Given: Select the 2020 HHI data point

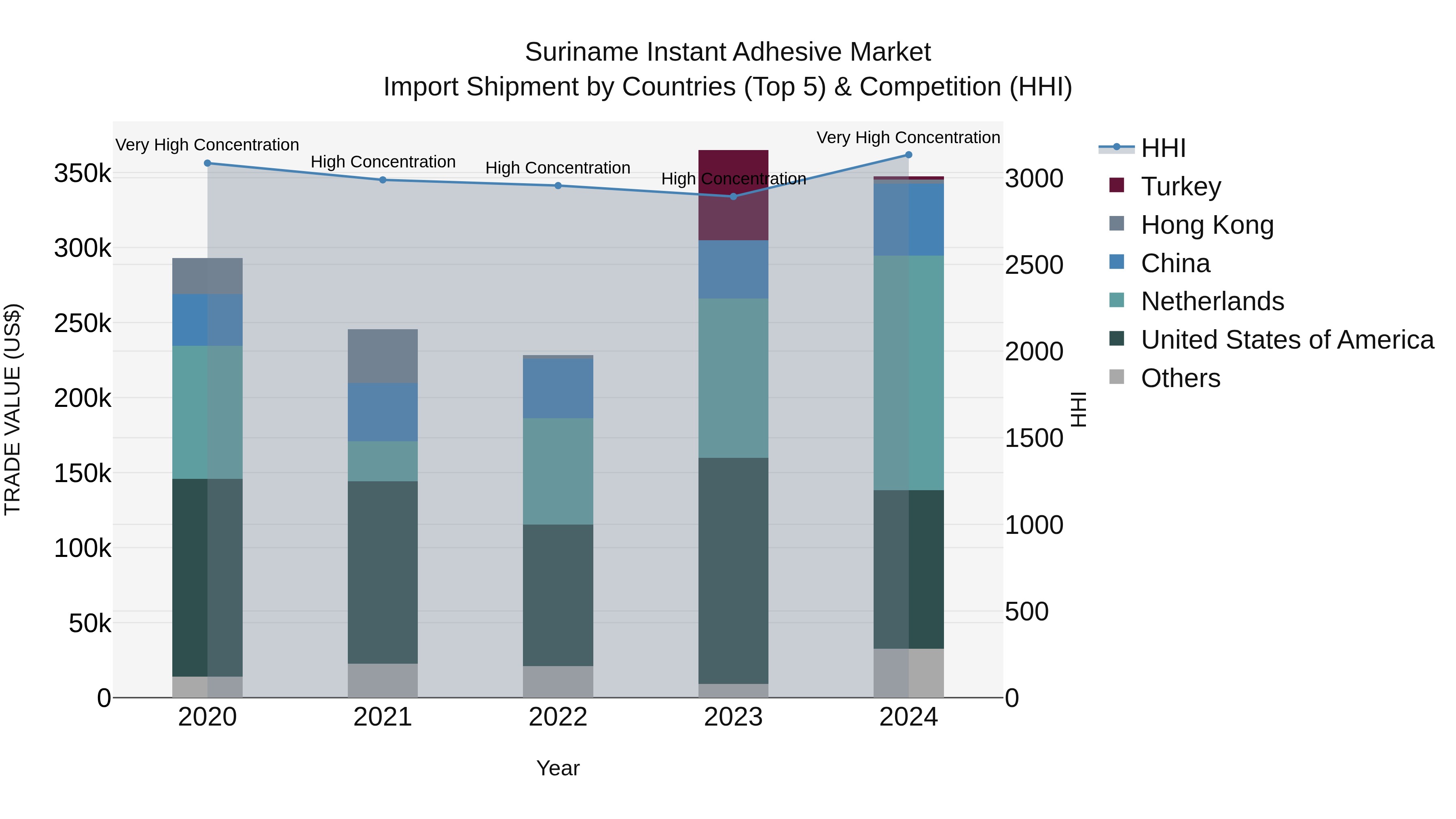Looking at the screenshot, I should pos(207,163).
